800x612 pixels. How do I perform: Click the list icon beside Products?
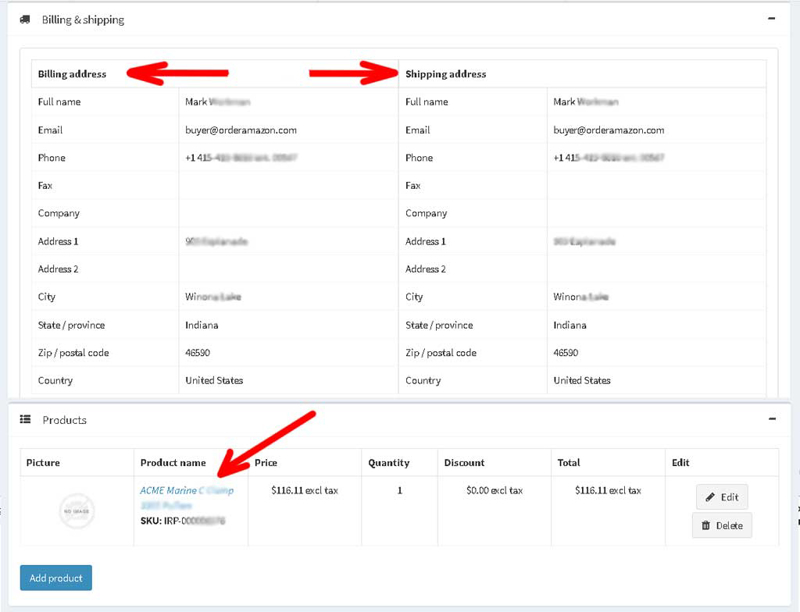click(x=25, y=419)
